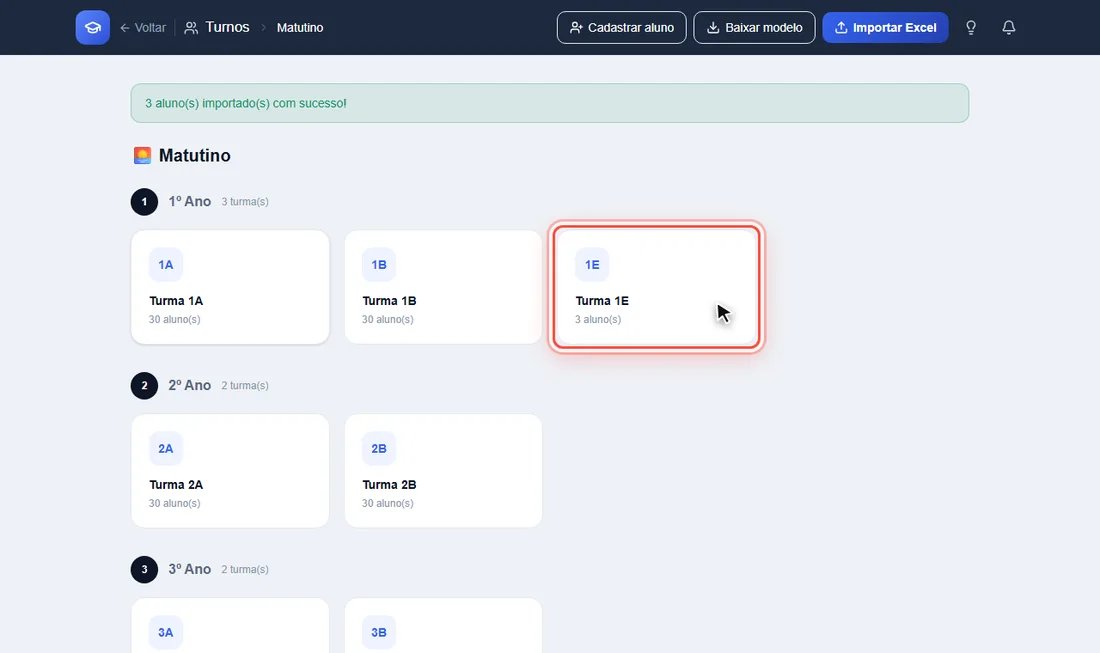Click the 2B class badge

coord(379,448)
